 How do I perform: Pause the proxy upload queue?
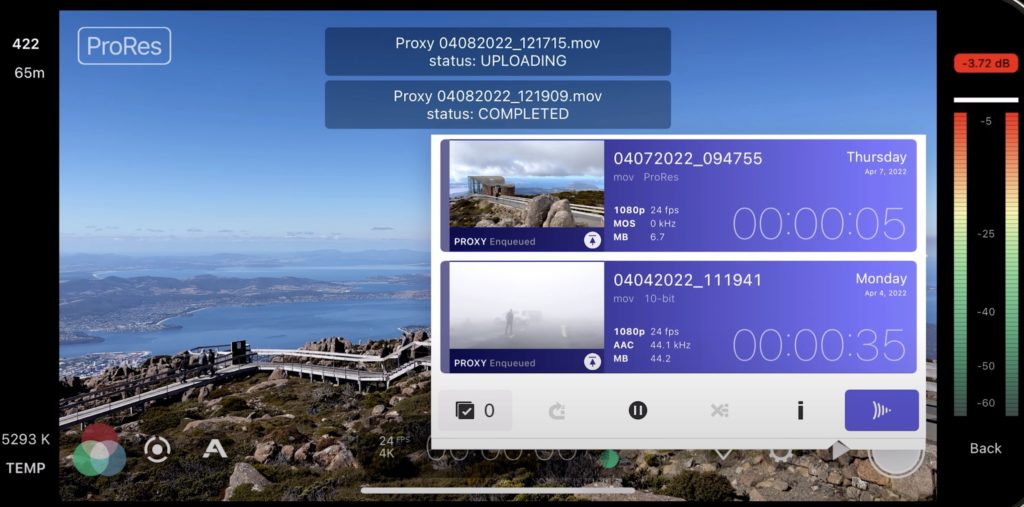(x=638, y=411)
